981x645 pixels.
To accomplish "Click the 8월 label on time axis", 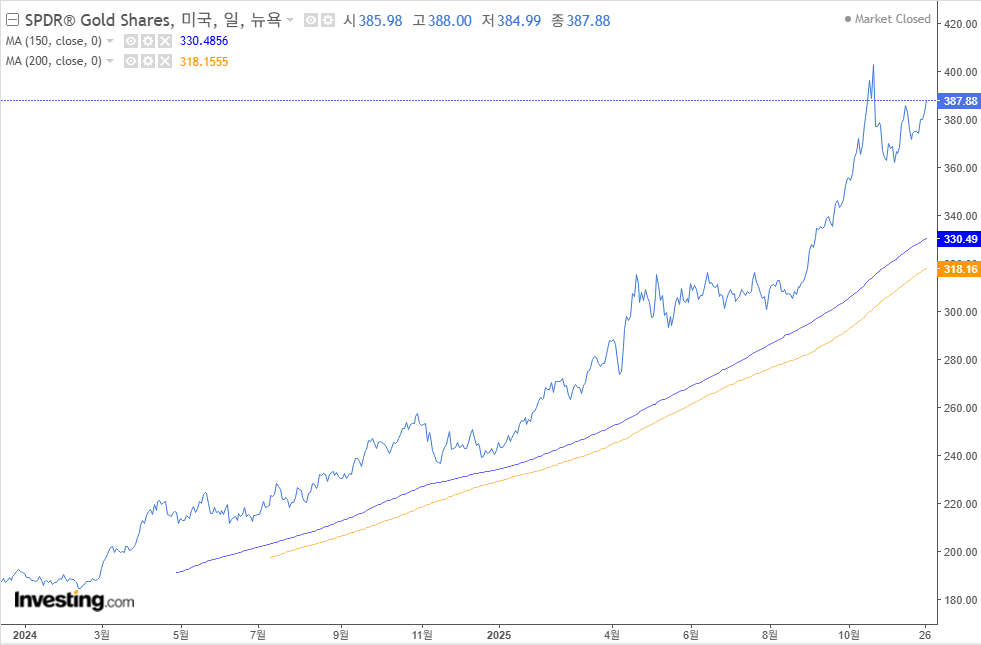I will (770, 635).
